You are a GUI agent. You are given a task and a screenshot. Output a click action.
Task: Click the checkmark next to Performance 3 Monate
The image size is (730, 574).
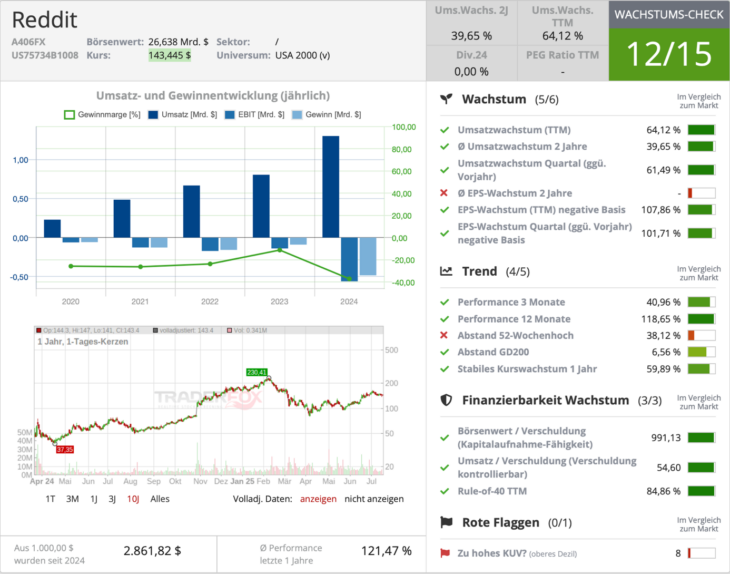(x=445, y=302)
